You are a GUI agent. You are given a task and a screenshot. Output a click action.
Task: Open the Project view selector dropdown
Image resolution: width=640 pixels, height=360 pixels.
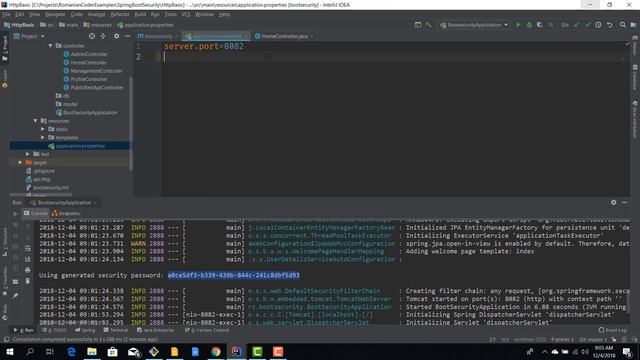click(x=29, y=36)
